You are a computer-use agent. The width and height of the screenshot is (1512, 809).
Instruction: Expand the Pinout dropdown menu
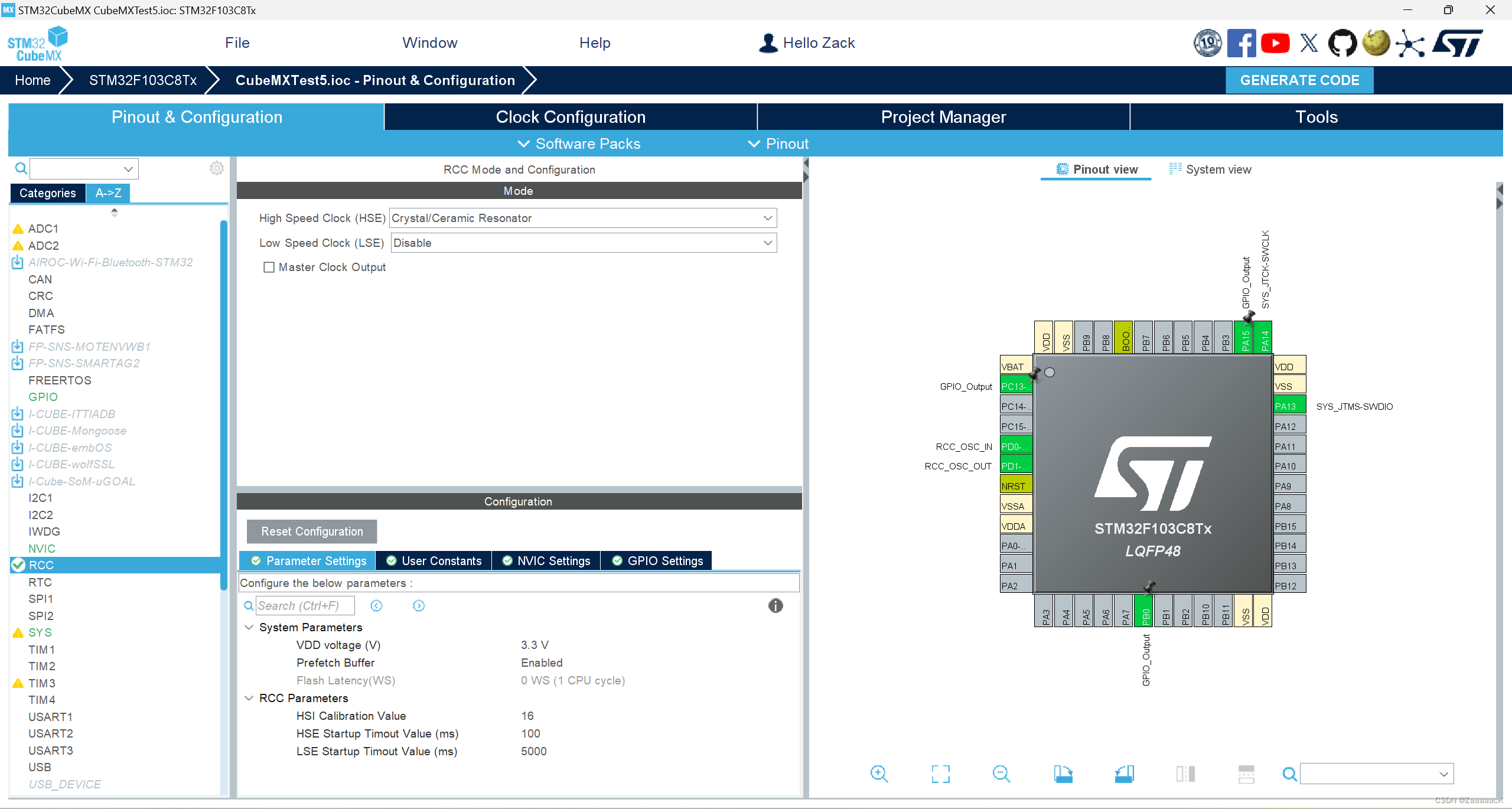[x=778, y=143]
